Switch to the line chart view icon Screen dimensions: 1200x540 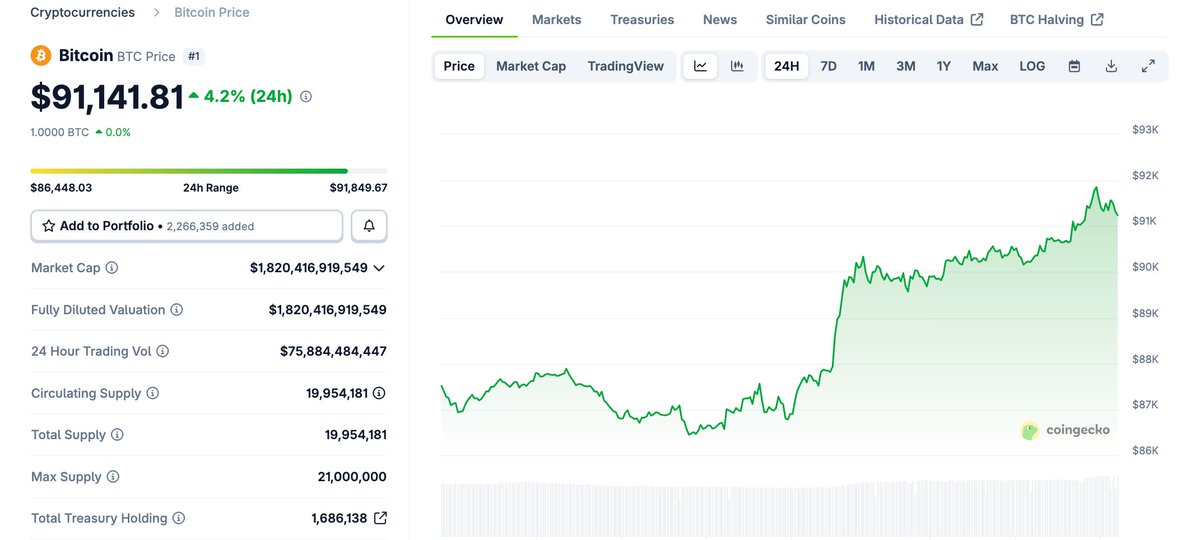click(700, 66)
